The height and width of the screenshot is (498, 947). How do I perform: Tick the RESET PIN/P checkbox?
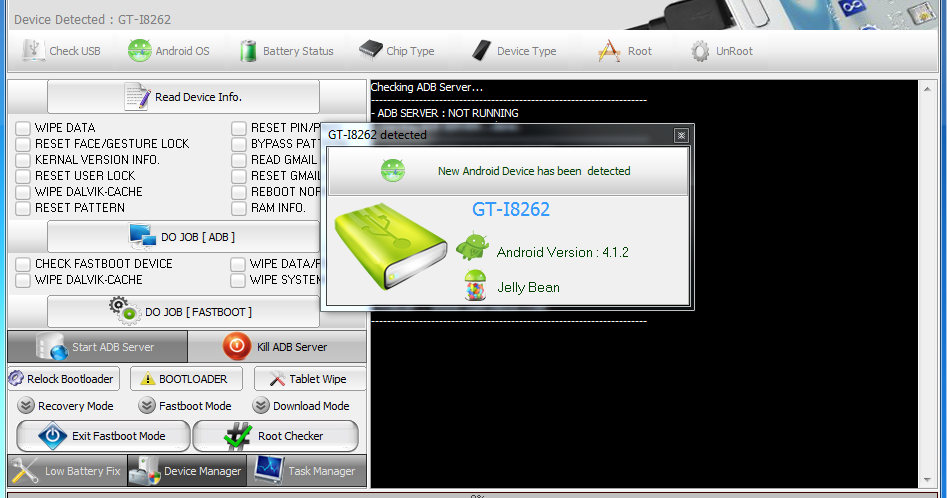pos(239,128)
